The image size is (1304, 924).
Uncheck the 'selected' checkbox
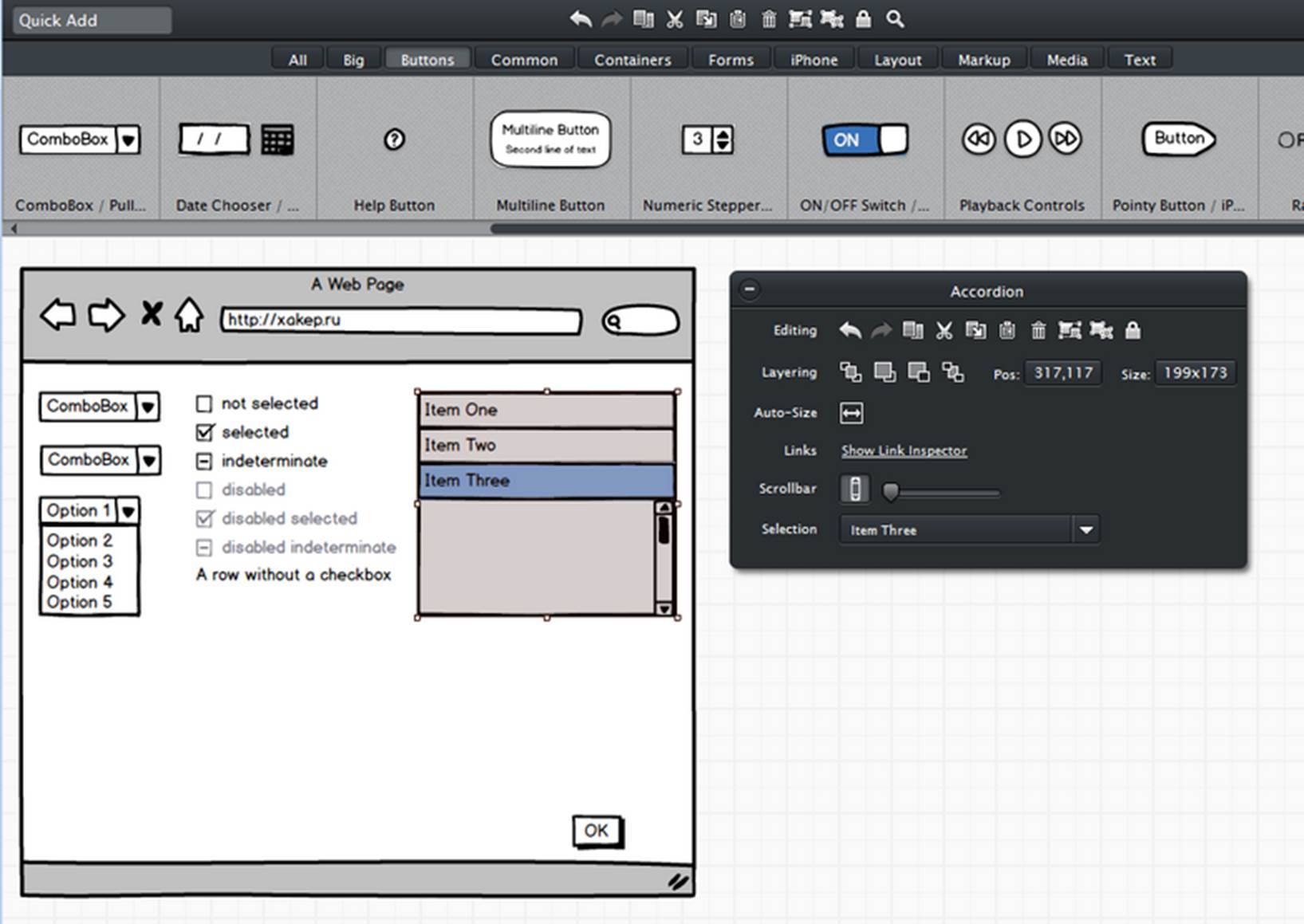(x=204, y=432)
